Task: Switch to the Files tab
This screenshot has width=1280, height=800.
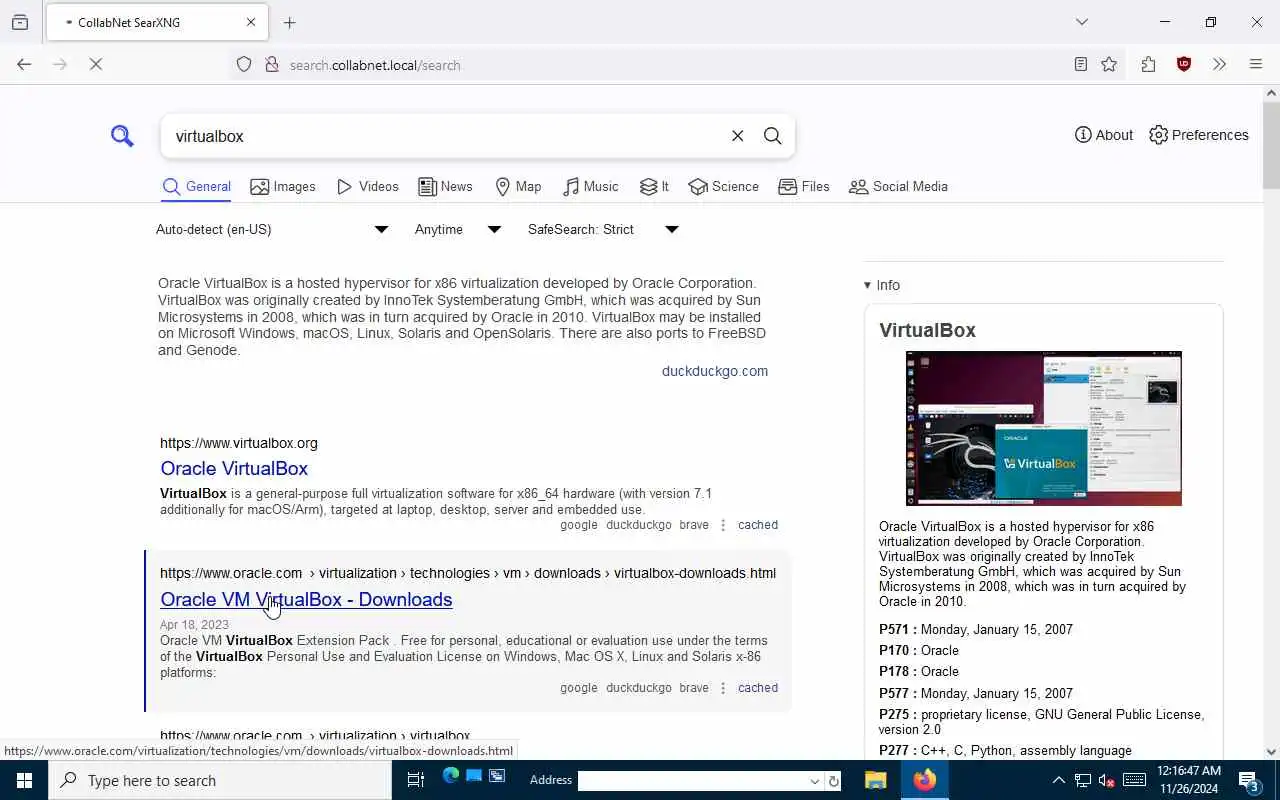Action: [x=804, y=187]
